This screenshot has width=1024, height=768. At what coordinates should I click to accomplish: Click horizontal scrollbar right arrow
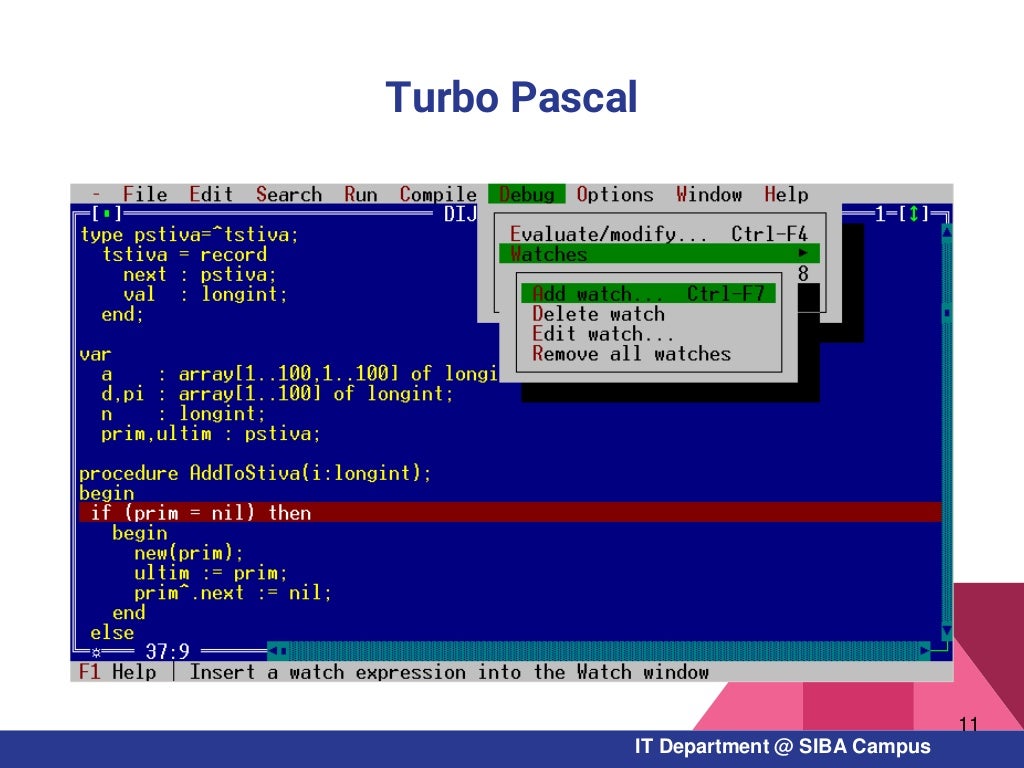(925, 650)
